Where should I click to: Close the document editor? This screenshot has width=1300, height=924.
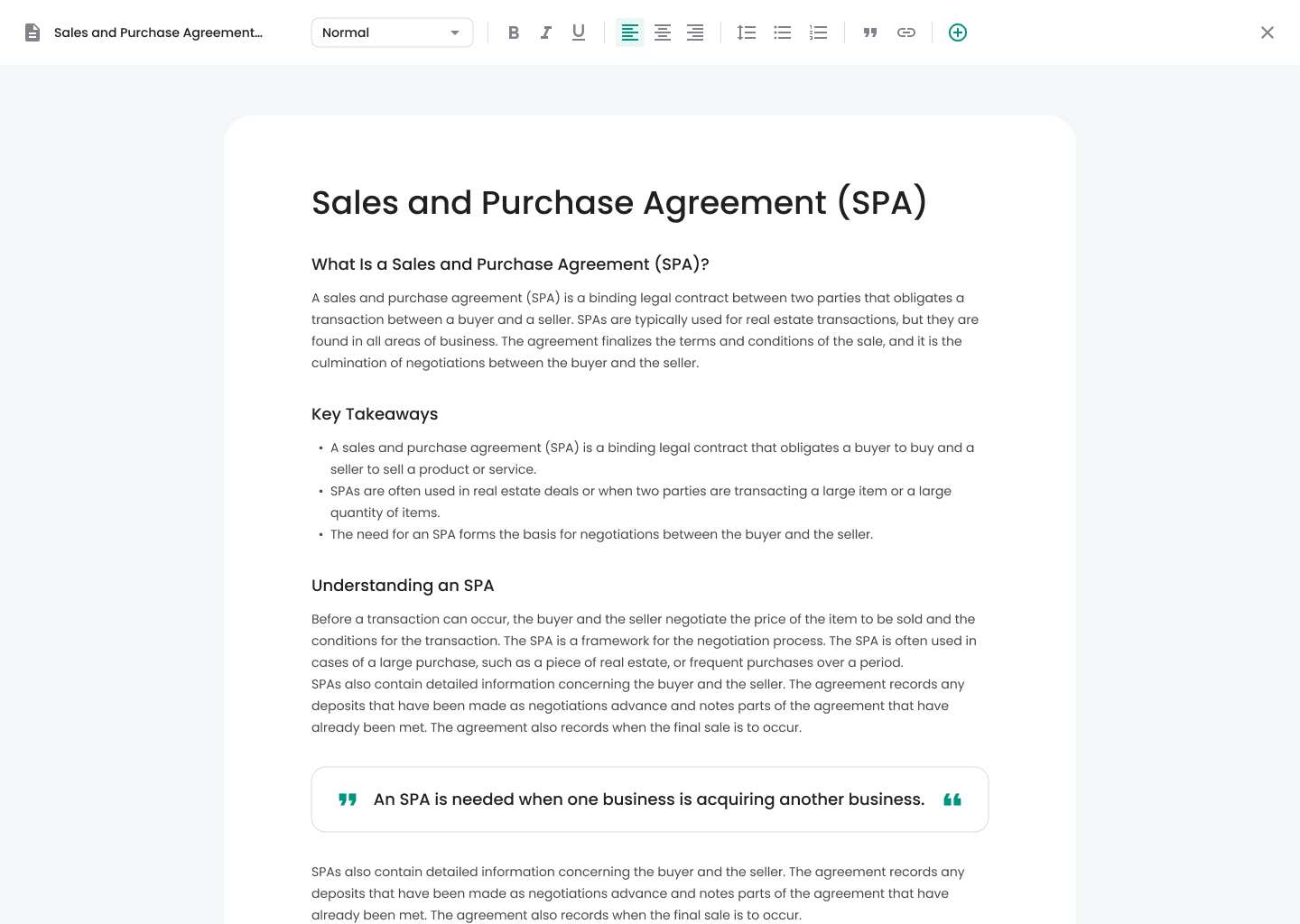coord(1267,32)
